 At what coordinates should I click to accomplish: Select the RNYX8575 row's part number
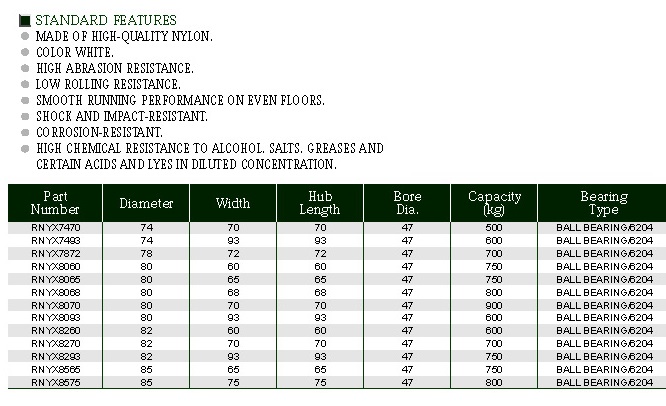54,381
